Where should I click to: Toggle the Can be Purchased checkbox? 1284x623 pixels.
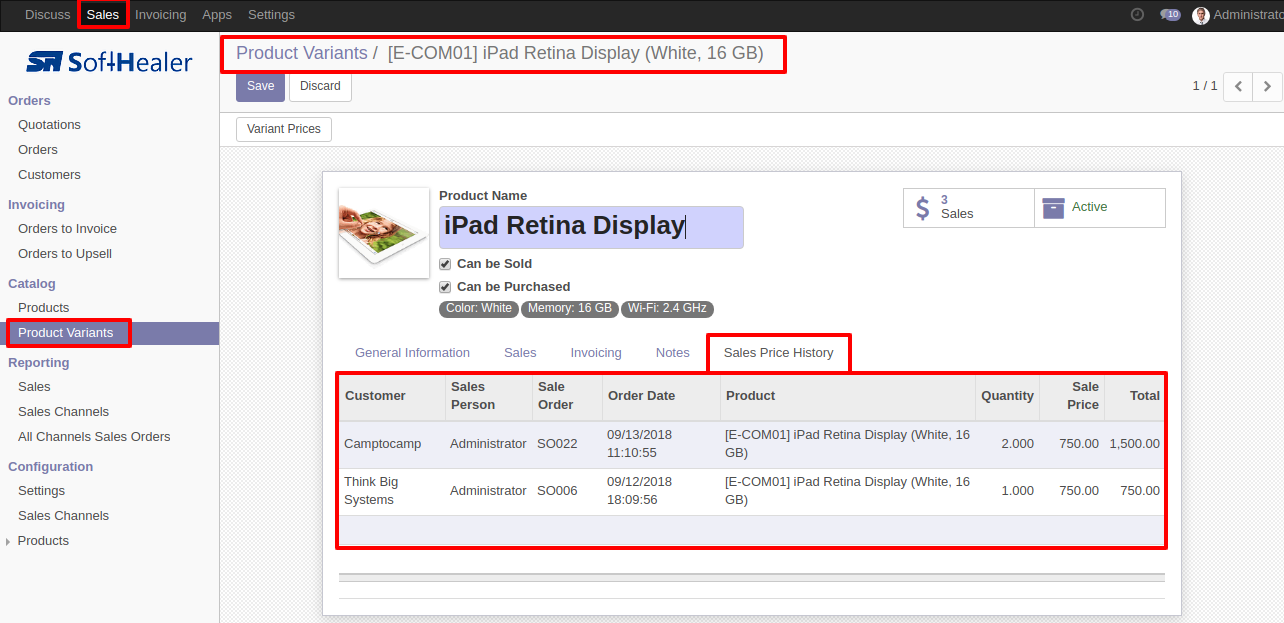tap(445, 287)
